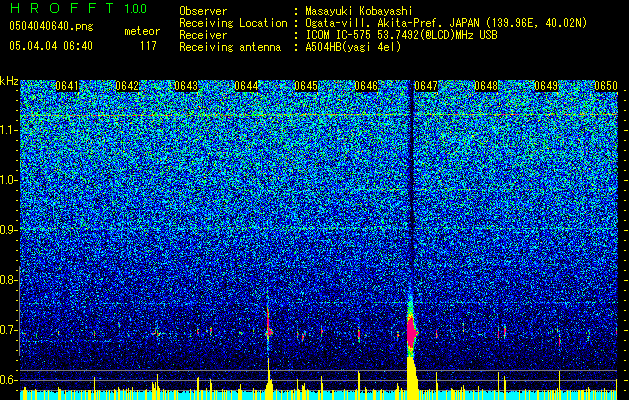
Task: Click the 0648 time marker
Action: point(486,86)
